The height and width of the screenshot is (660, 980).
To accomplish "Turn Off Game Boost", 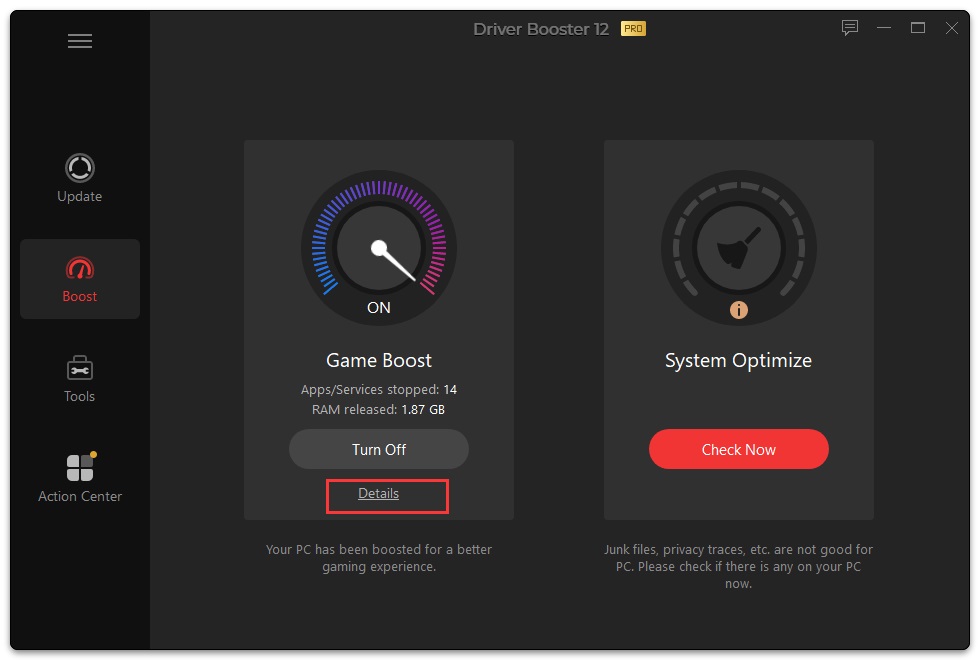I will [x=379, y=449].
